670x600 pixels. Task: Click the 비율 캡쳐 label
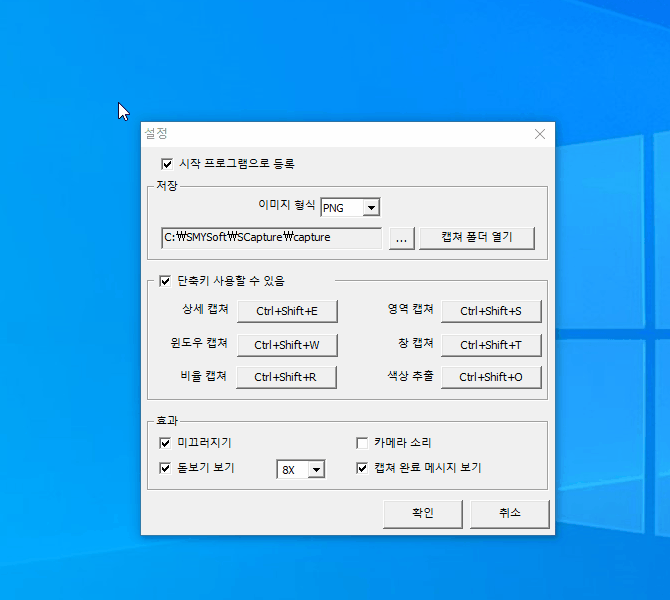(x=203, y=376)
